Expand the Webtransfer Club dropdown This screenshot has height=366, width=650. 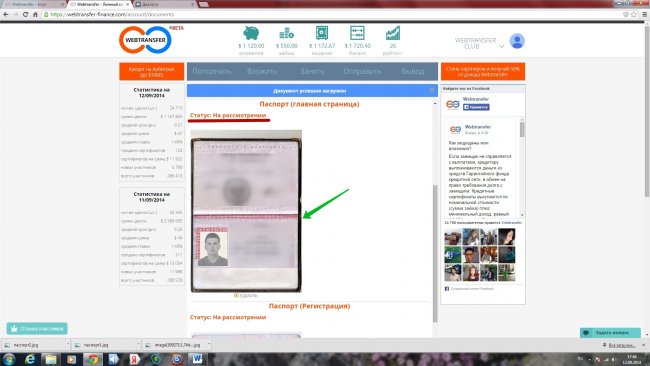point(502,46)
